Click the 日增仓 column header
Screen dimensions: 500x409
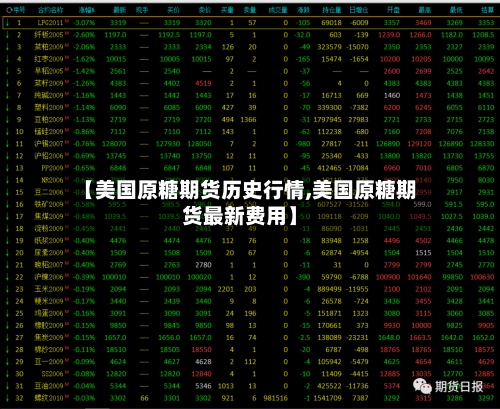point(359,10)
